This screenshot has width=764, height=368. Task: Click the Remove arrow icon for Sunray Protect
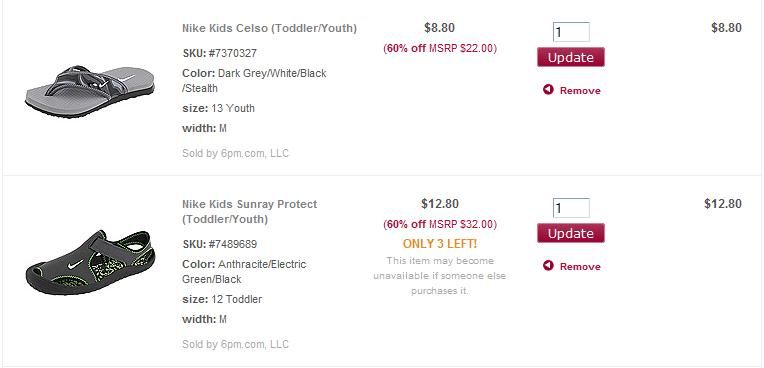click(x=548, y=266)
